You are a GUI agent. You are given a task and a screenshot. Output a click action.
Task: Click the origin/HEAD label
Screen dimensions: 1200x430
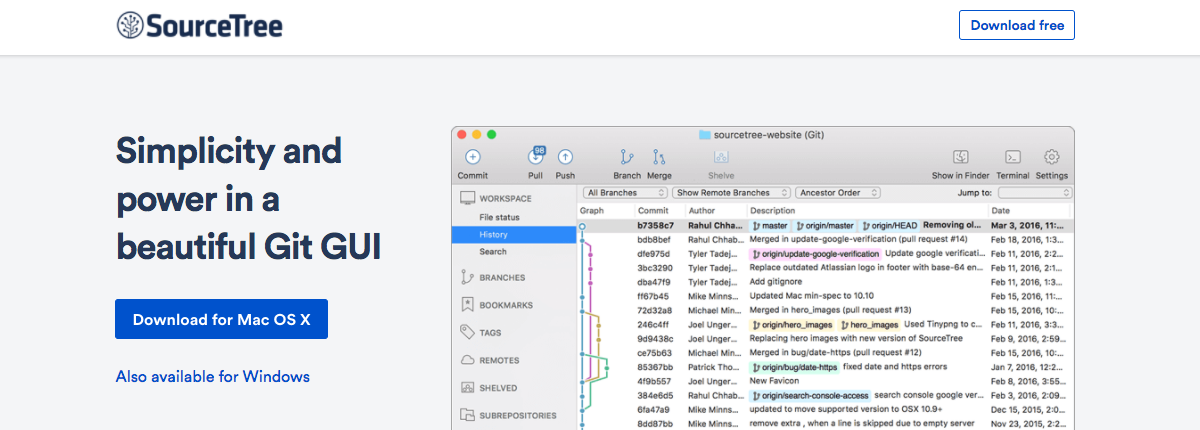pyautogui.click(x=889, y=226)
